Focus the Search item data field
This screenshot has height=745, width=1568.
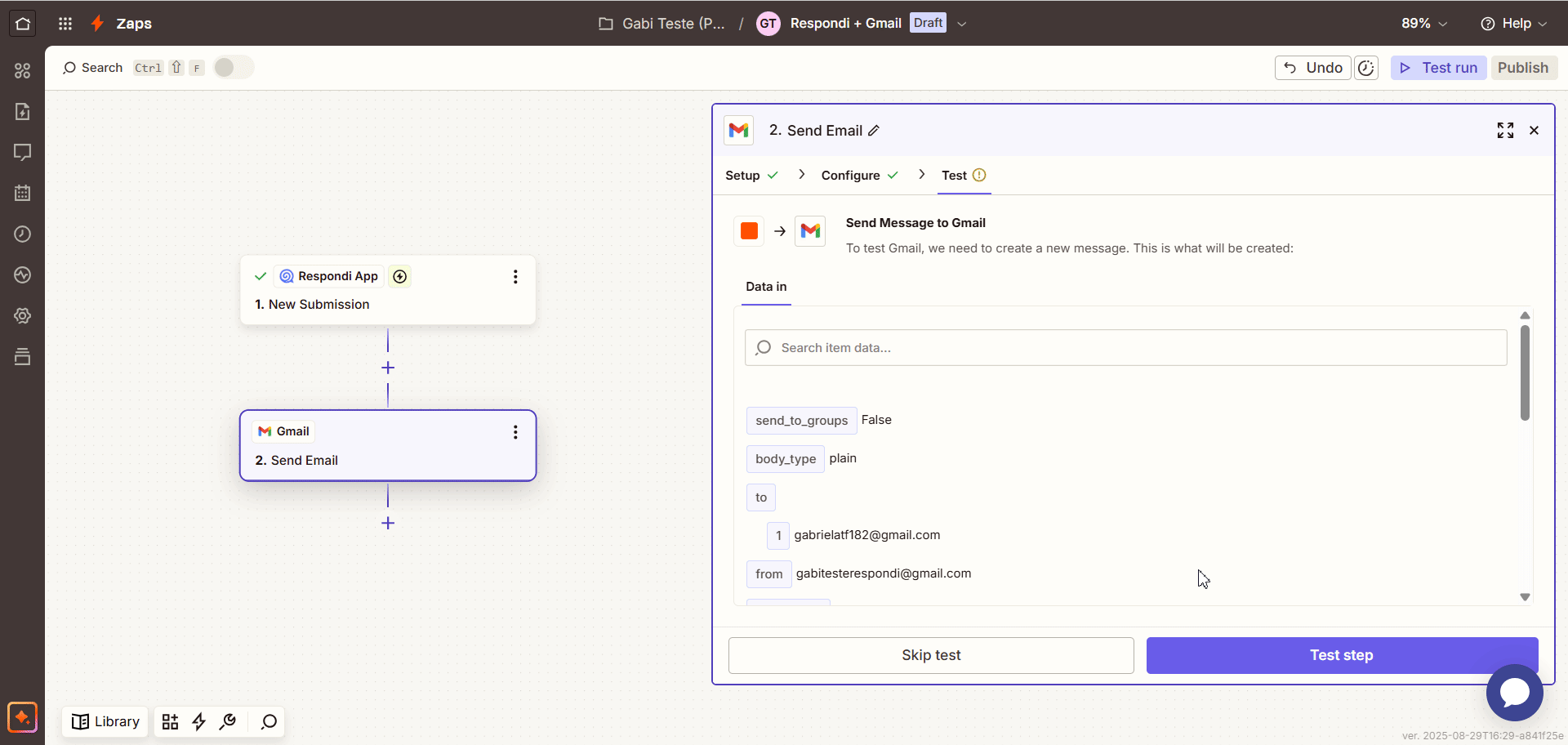(x=1125, y=348)
